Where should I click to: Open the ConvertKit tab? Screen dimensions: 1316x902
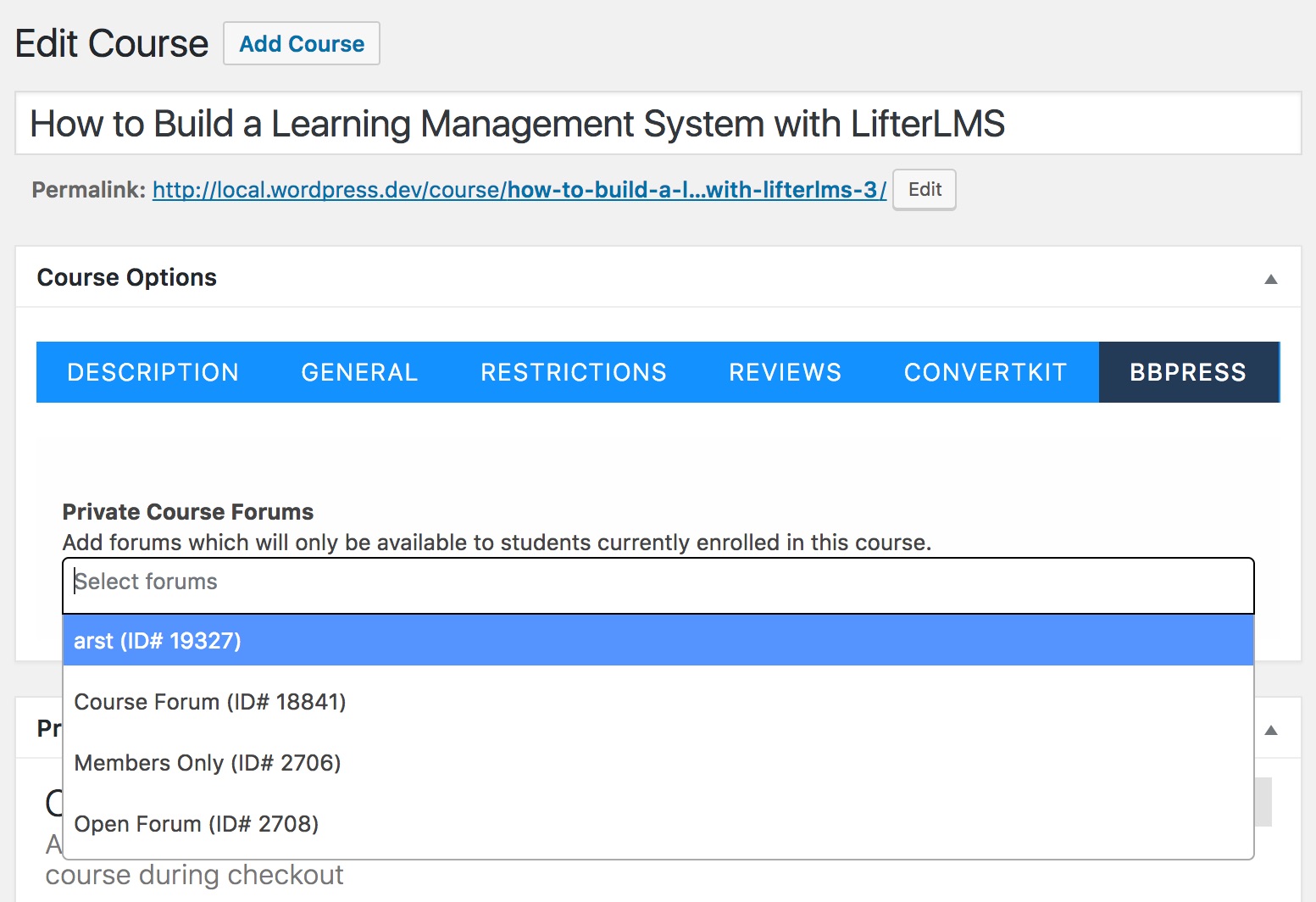[985, 372]
